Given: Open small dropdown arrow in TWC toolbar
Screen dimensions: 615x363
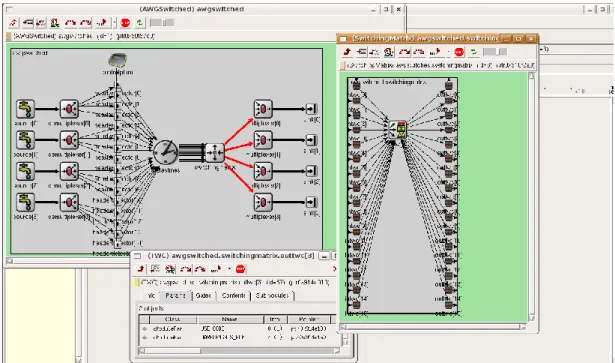Looking at the screenshot, I should [x=229, y=269].
